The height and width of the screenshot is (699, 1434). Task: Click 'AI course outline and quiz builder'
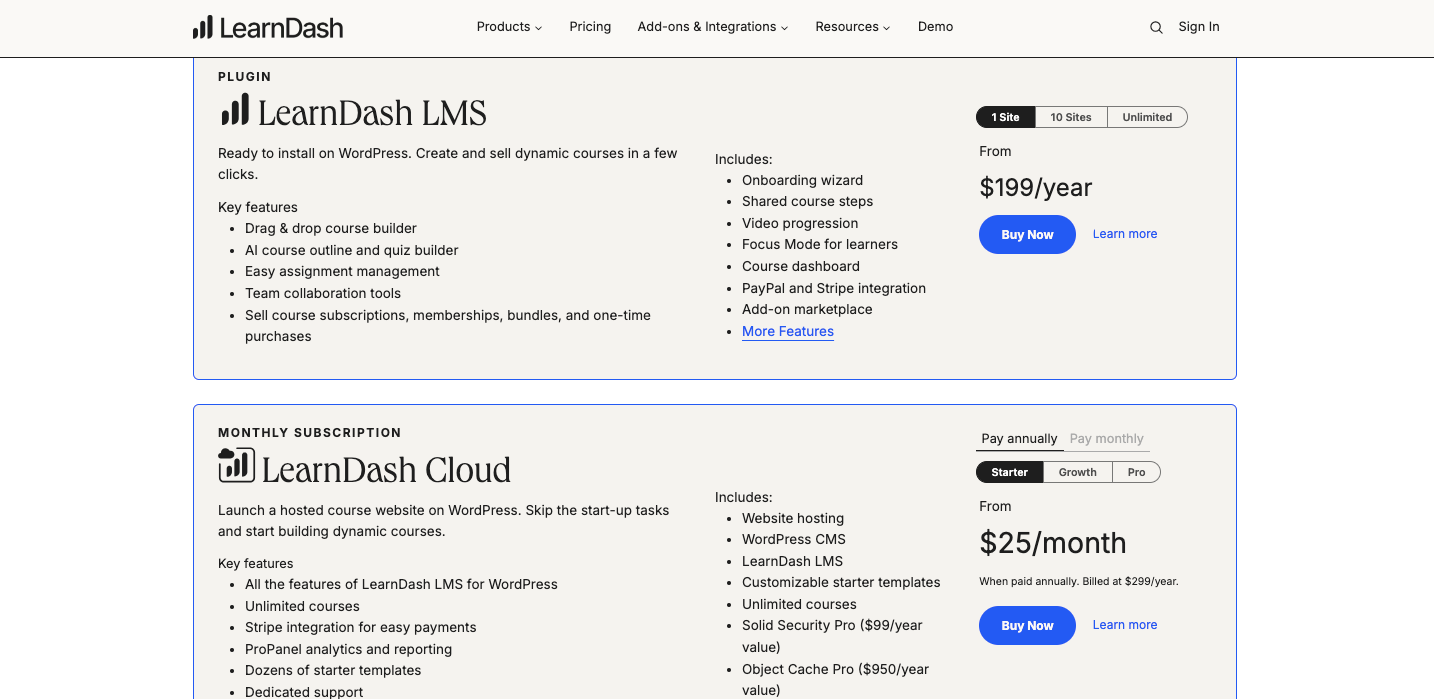352,250
